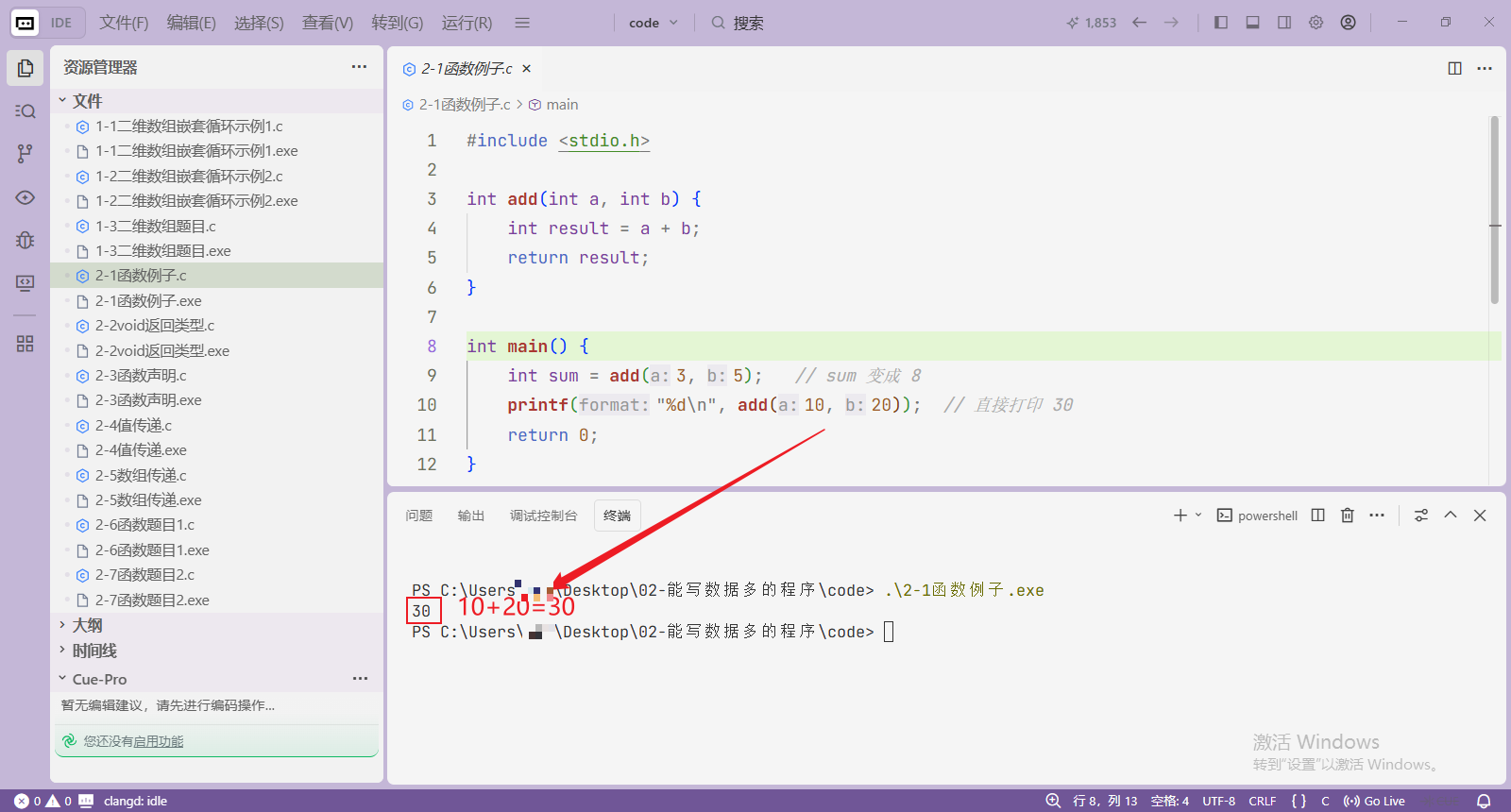Open the source control view

(x=25, y=154)
